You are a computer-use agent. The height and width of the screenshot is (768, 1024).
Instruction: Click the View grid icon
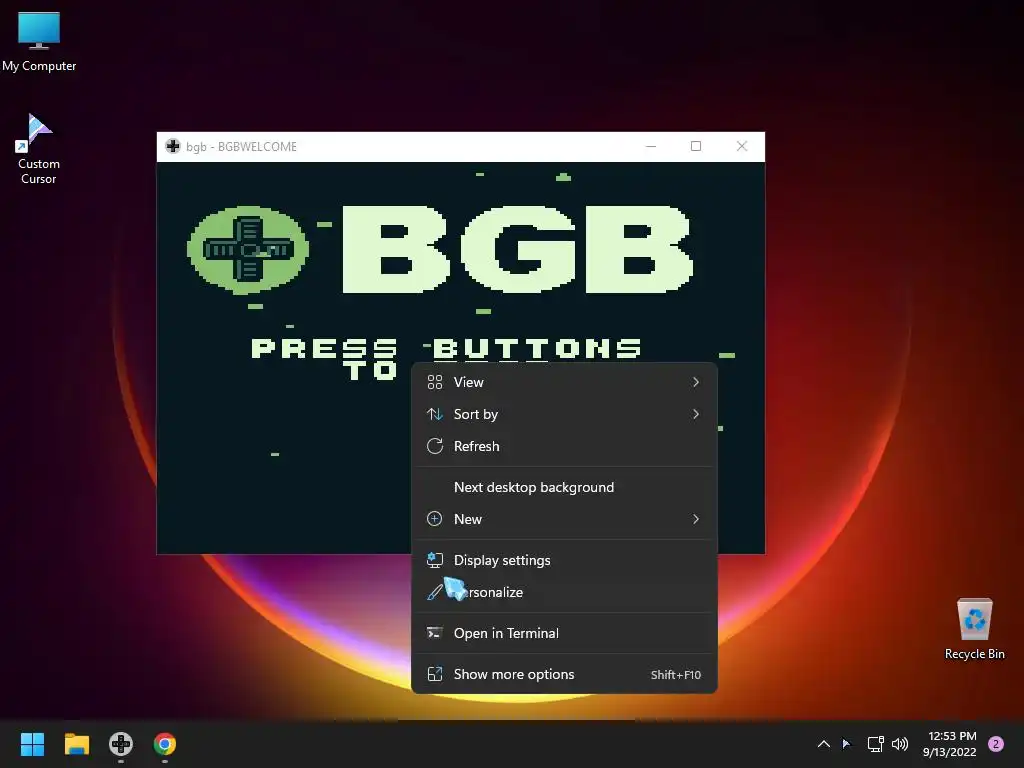(x=435, y=382)
